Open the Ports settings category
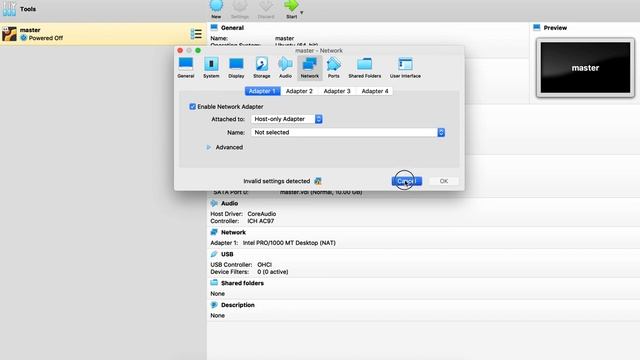640x360 pixels. (333, 68)
